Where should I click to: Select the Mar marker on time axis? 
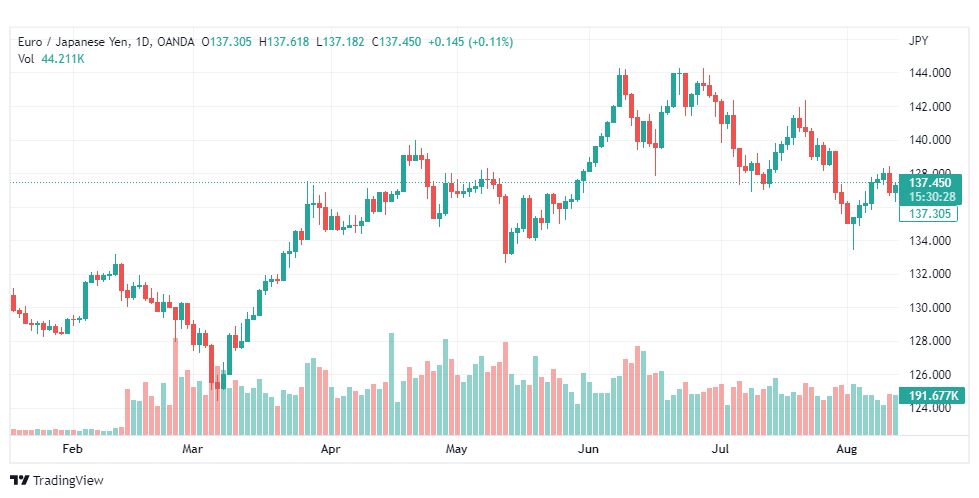[x=192, y=449]
